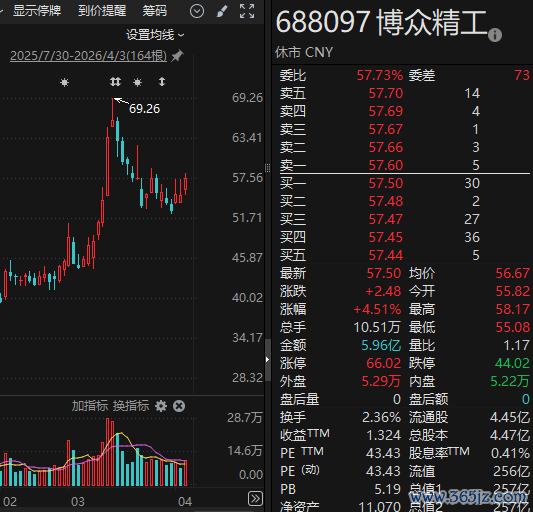Viewport: 533px width, 512px height.
Task: Click the double up-down arrows event marker
Action: click(115, 82)
